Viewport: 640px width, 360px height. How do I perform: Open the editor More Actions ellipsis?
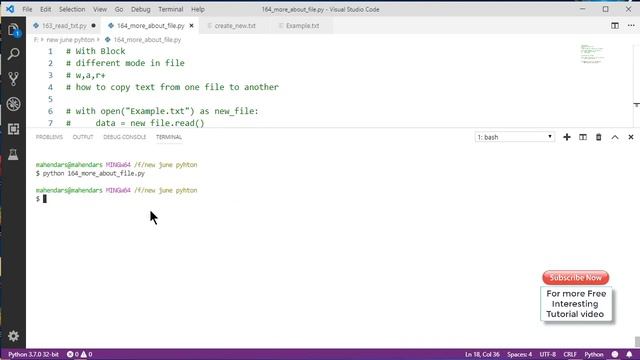[631, 25]
